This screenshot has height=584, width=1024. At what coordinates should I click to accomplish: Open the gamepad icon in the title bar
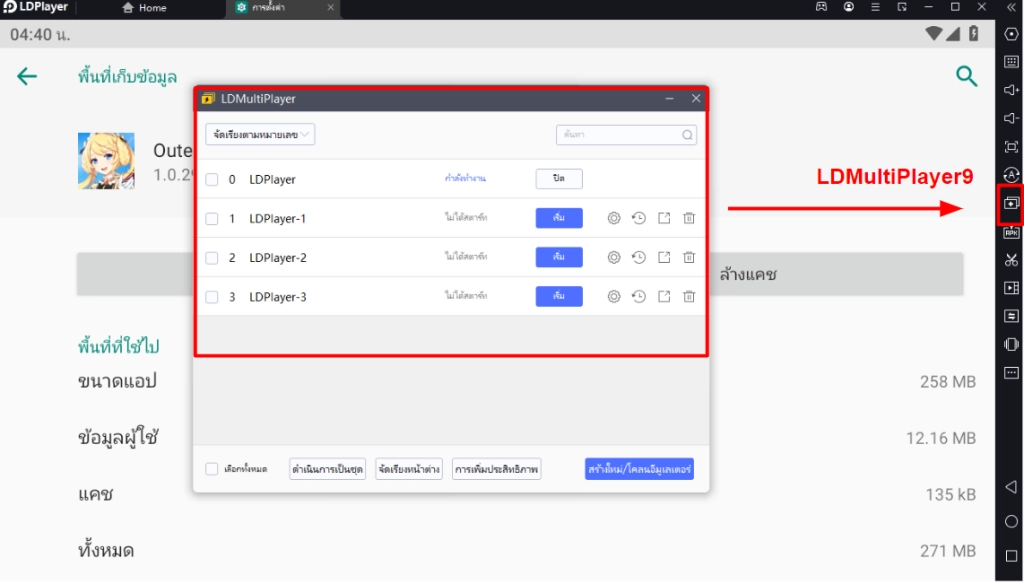[x=822, y=7]
